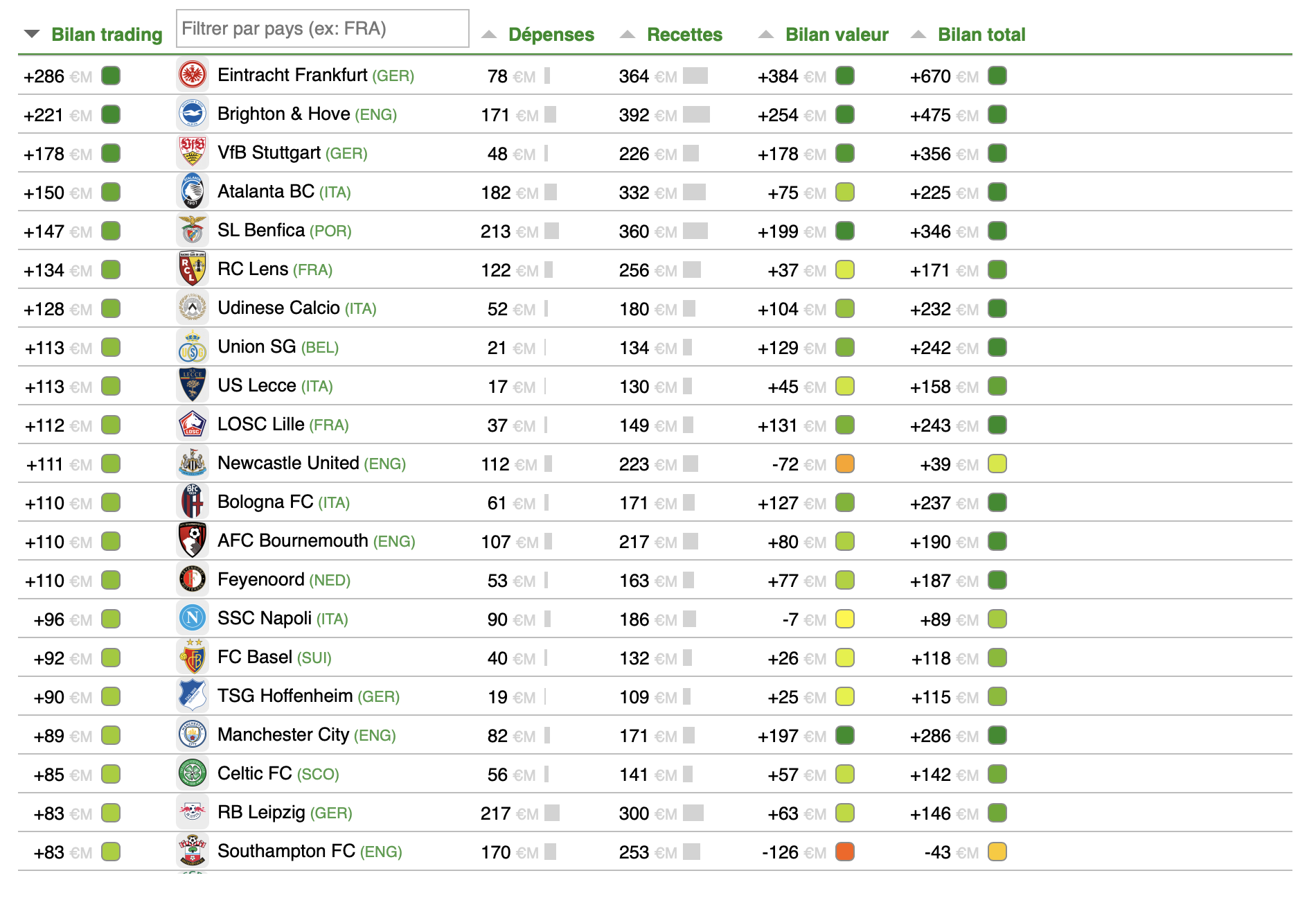This screenshot has width=1316, height=898.
Task: Open the SL Benfica team link
Action: 261,231
